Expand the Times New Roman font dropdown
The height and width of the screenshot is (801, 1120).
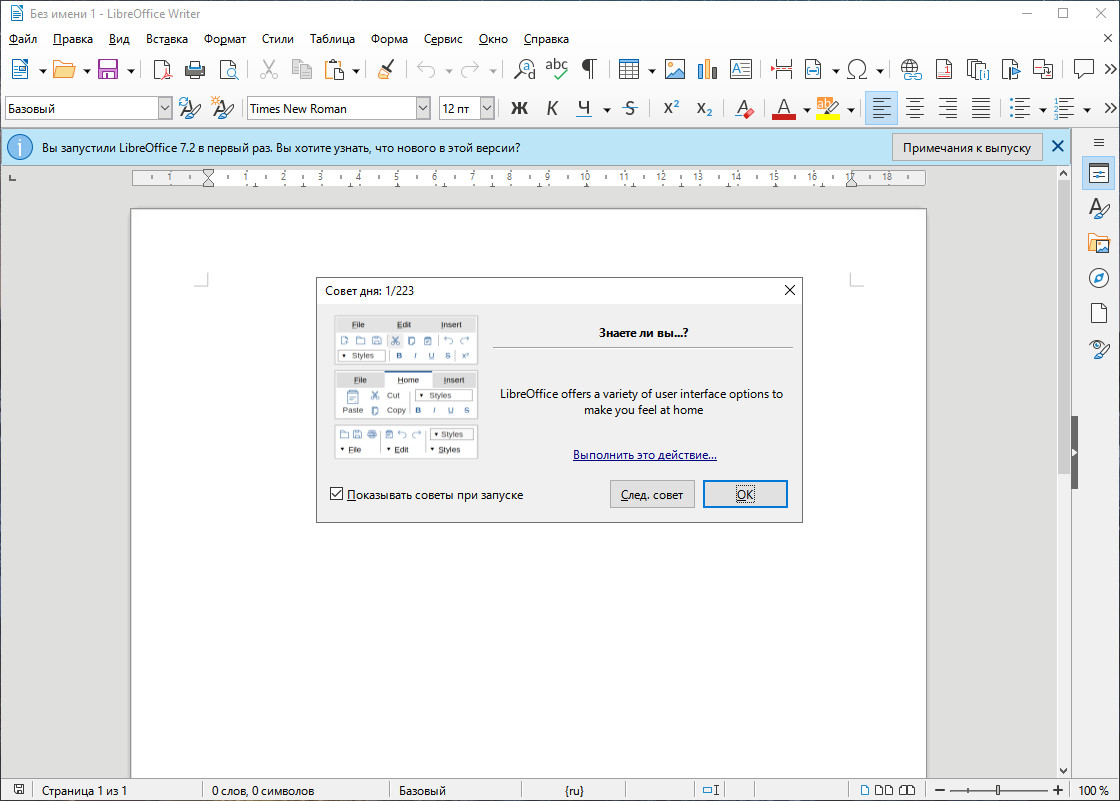click(423, 108)
